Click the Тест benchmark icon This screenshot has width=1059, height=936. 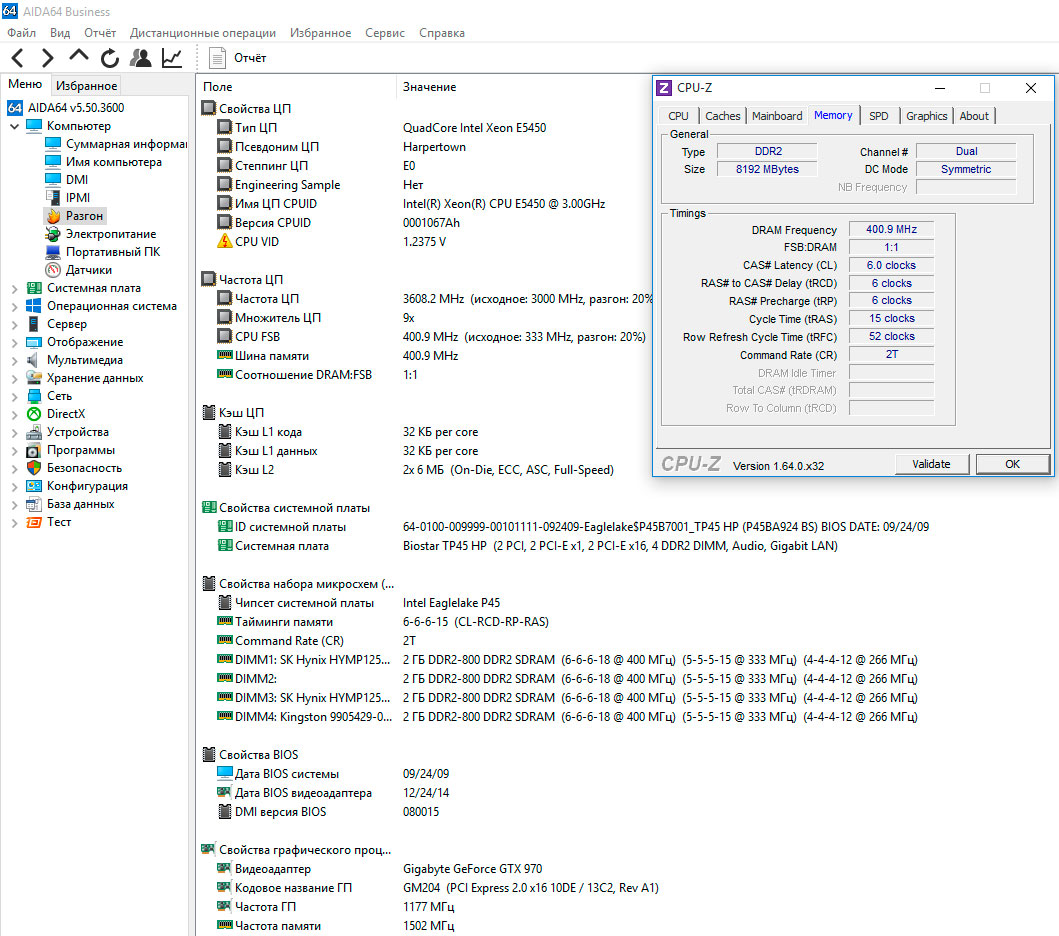point(34,522)
